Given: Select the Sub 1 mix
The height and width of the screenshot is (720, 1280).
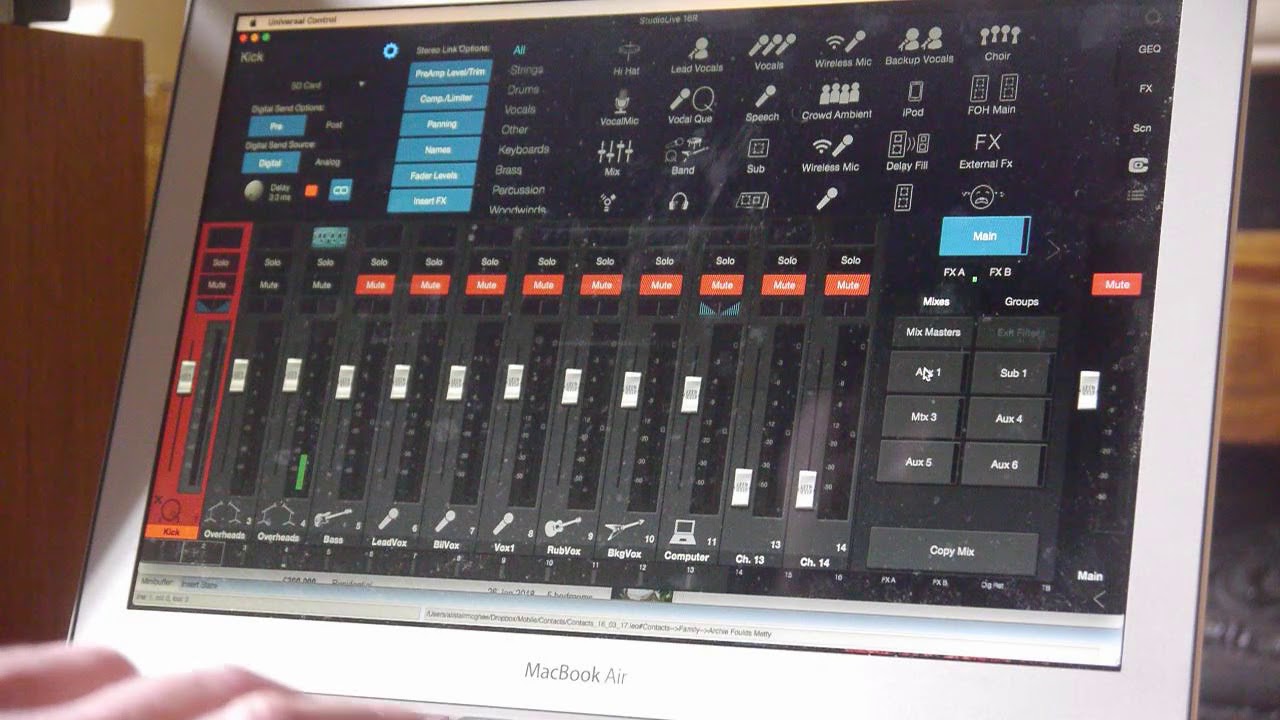Looking at the screenshot, I should (1013, 373).
